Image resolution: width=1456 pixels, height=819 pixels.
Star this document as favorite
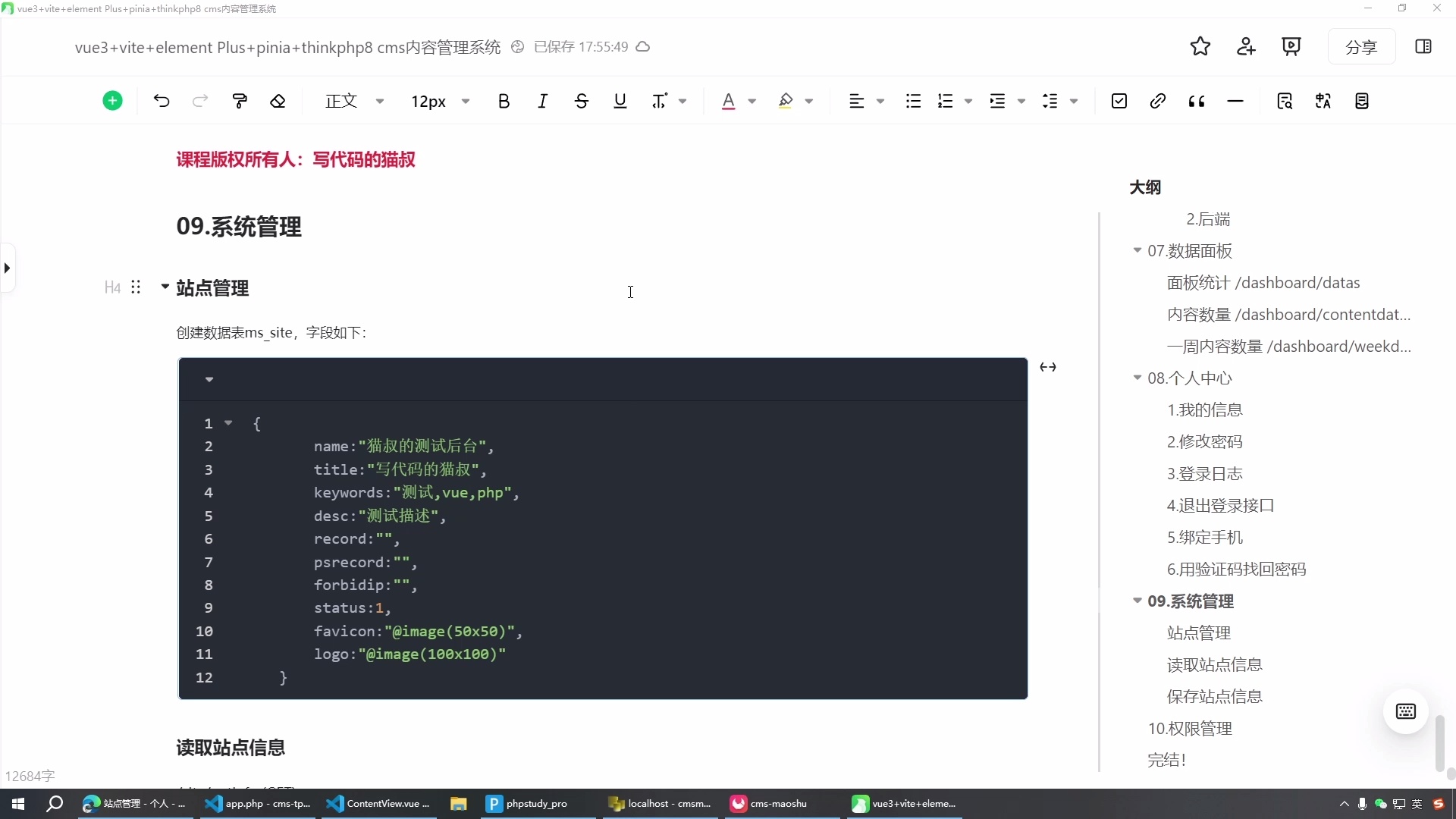click(1200, 46)
